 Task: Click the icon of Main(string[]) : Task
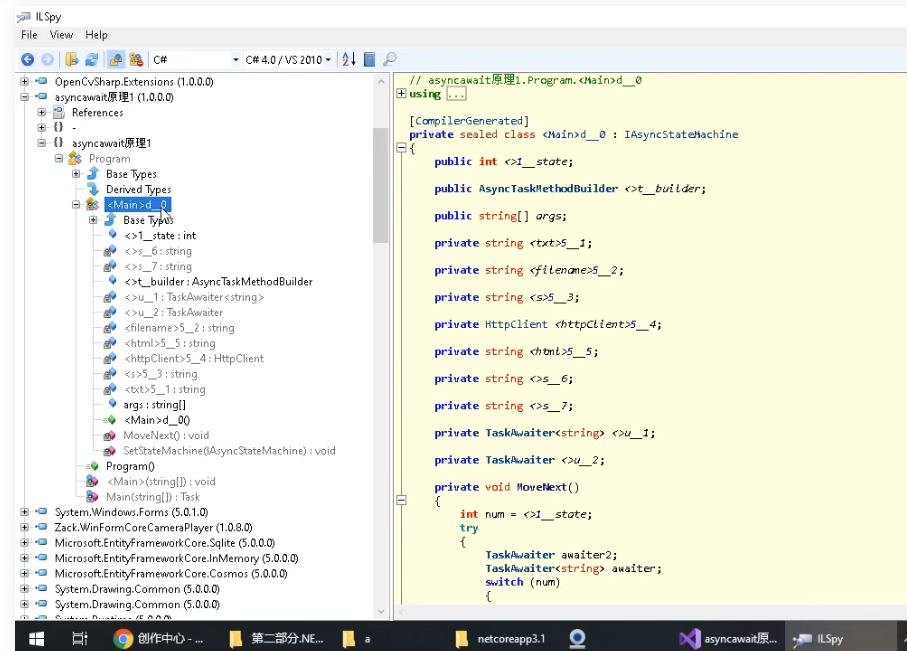(92, 496)
